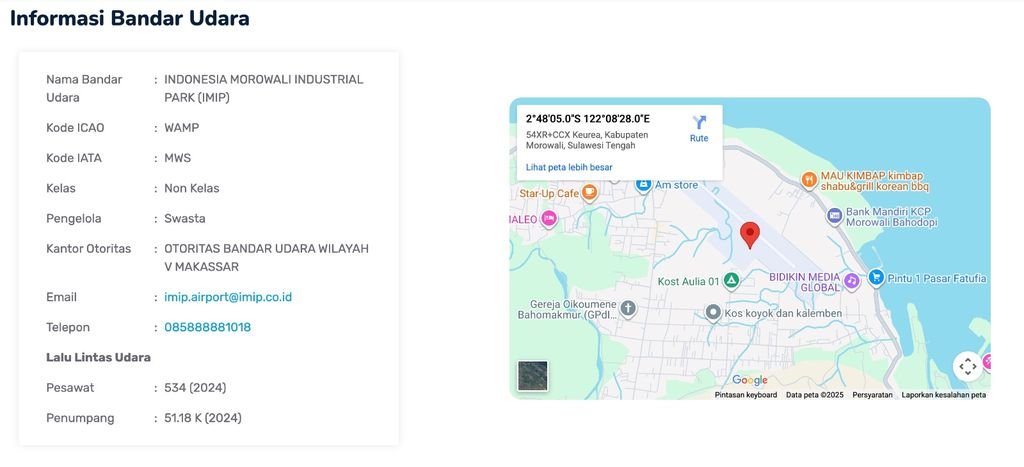This screenshot has height=467, width=1024.
Task: Click Gereja Oikoumene church map icon
Action: [x=627, y=308]
